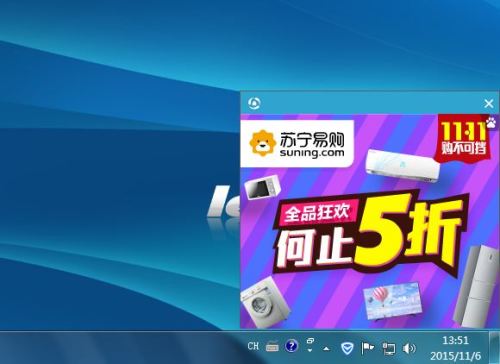Switch the CH input language indicator
Viewport: 500px width, 364px height.
coord(253,346)
